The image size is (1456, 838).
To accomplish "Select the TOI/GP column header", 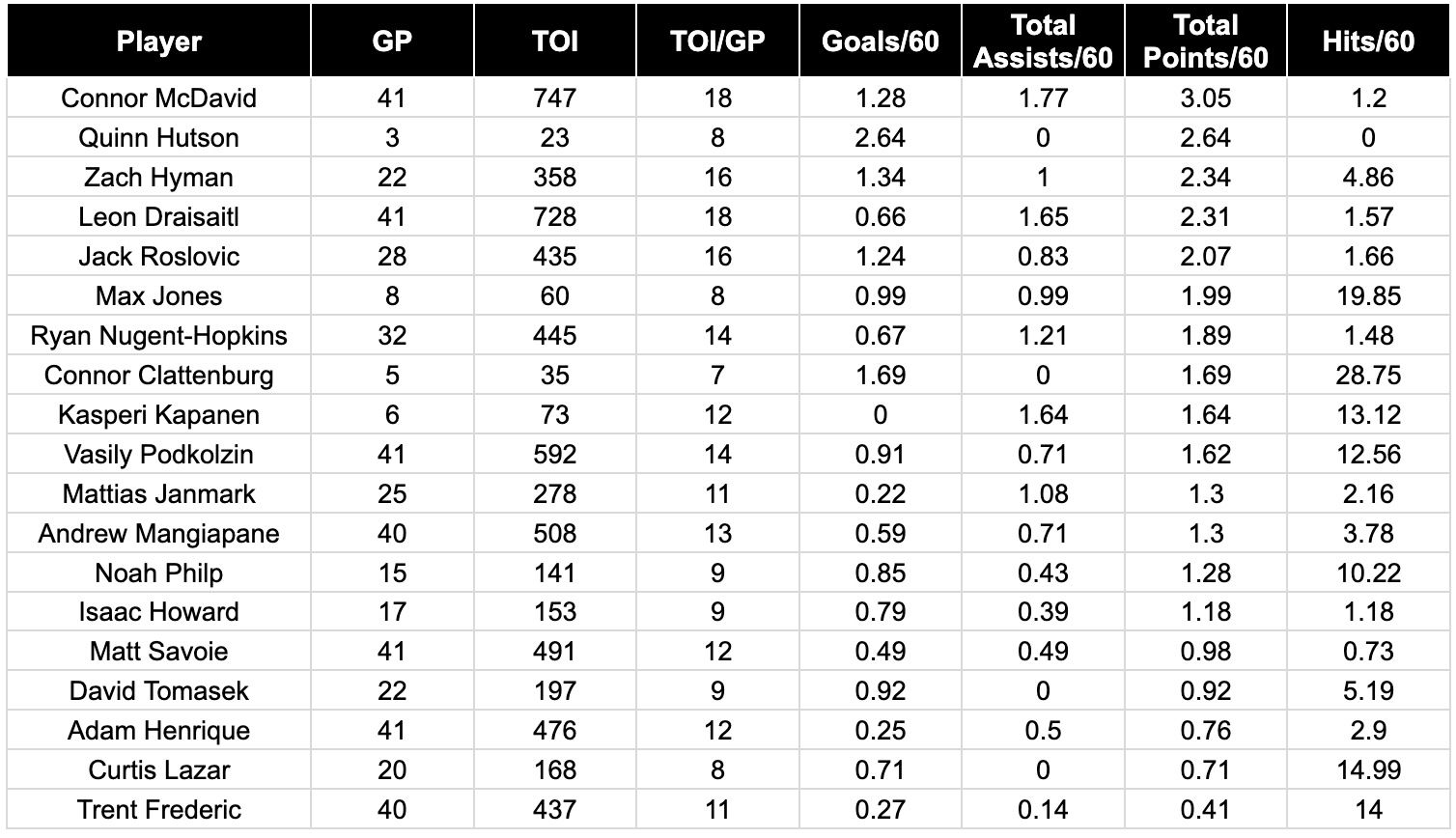I will (717, 42).
